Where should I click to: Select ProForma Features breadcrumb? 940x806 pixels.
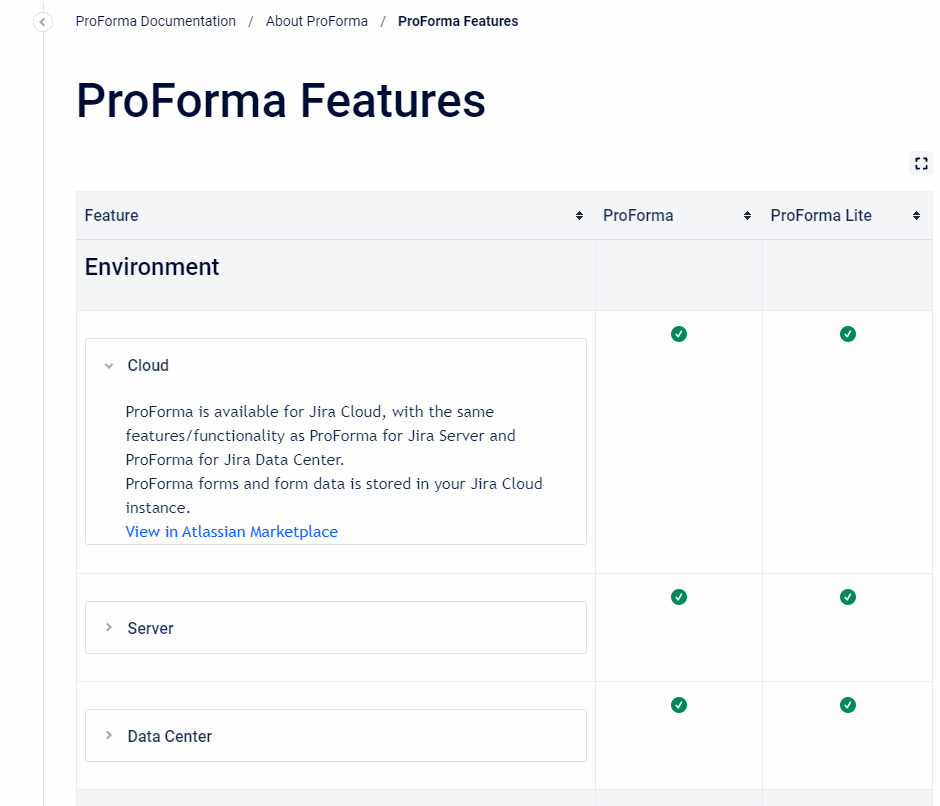pos(458,21)
